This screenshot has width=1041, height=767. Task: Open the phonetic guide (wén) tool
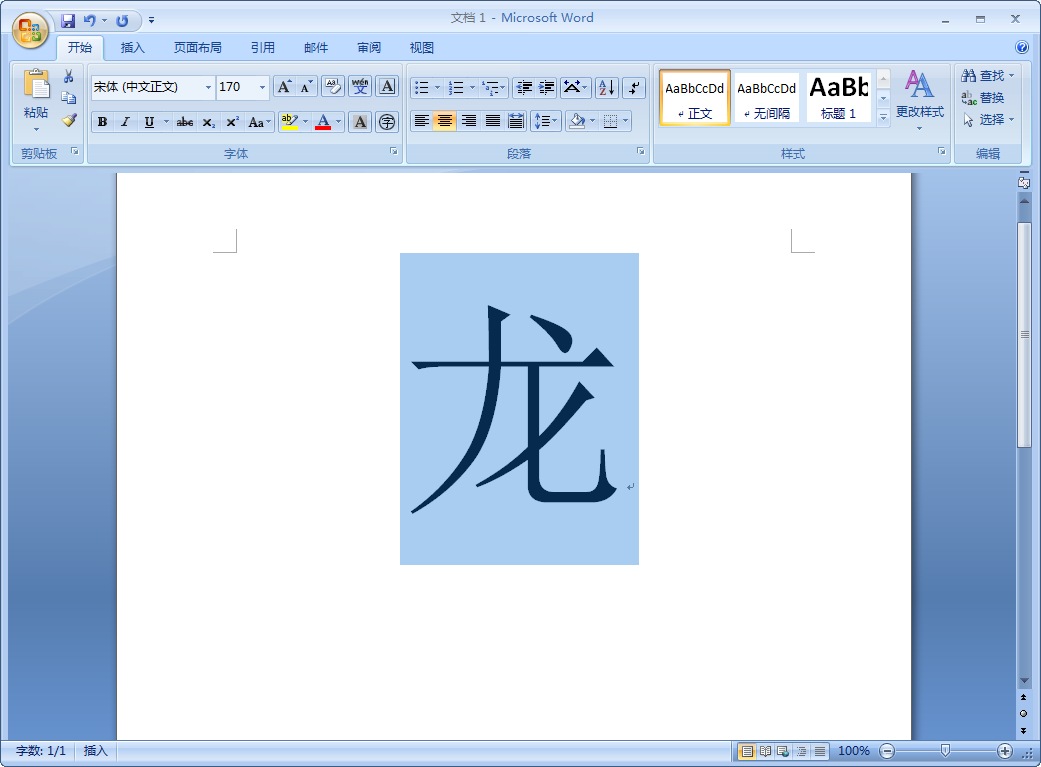pos(360,87)
